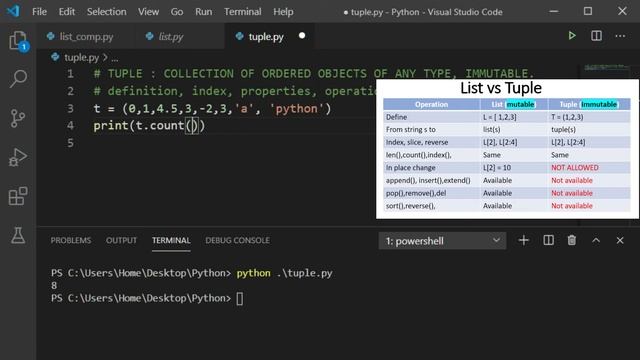The image size is (640, 360).
Task: Add a new terminal with plus icon
Action: coord(524,240)
